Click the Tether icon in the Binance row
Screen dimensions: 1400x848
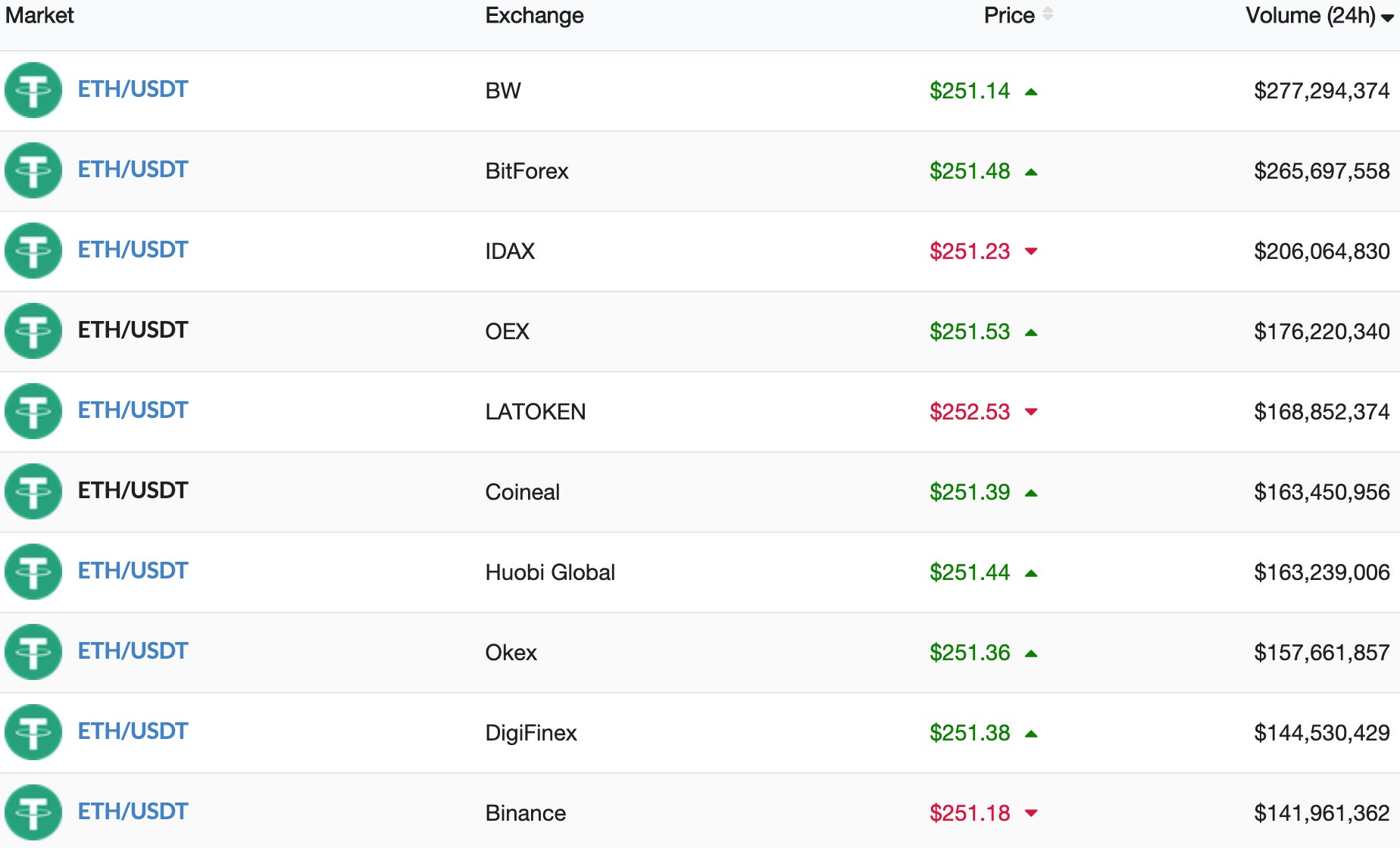click(x=33, y=812)
